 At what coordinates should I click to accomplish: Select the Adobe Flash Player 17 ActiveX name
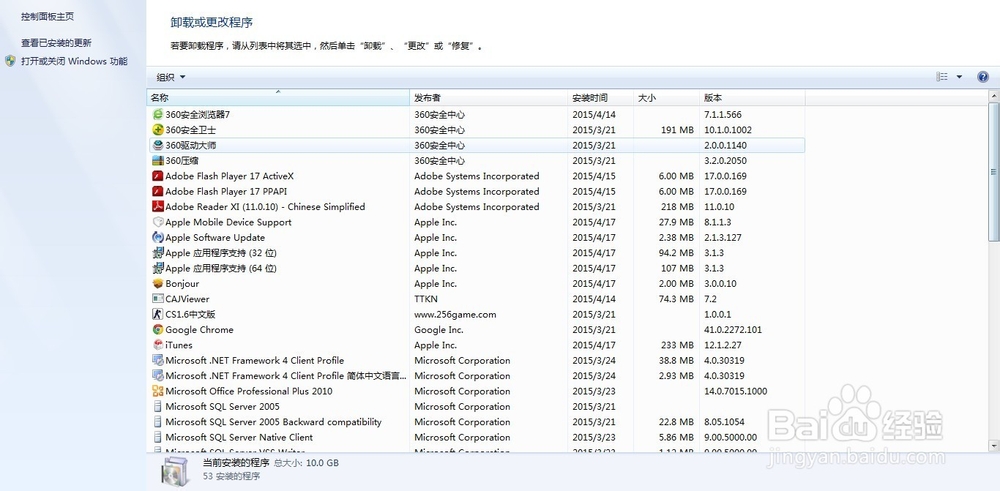point(230,176)
